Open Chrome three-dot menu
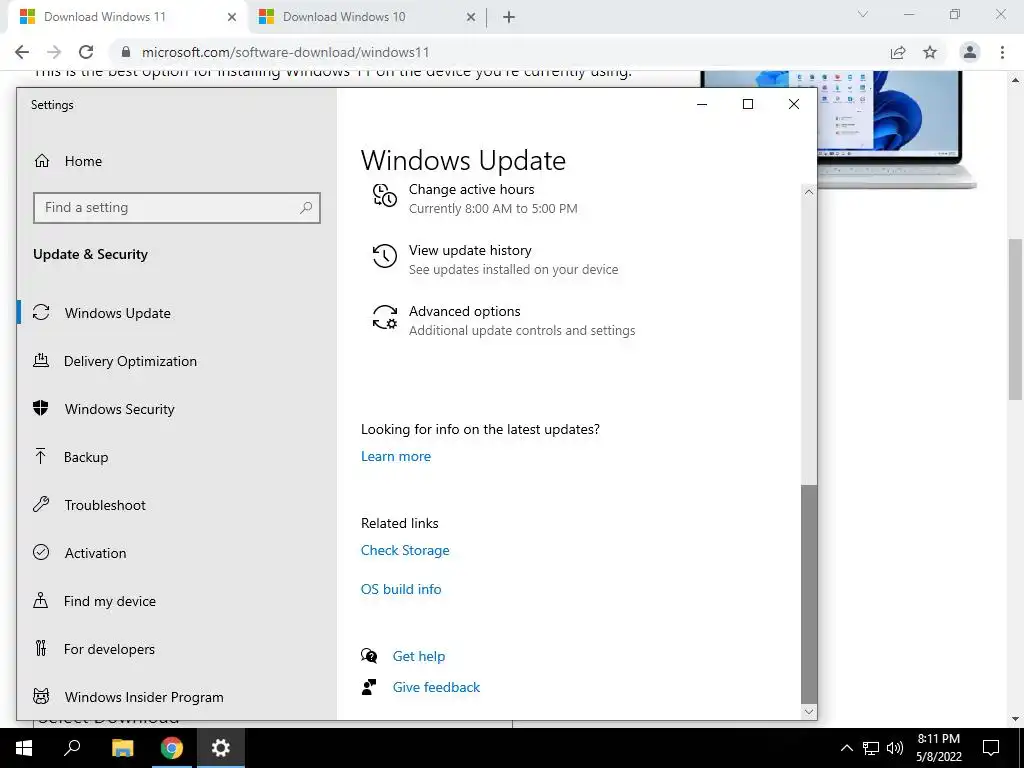 pyautogui.click(x=1002, y=52)
